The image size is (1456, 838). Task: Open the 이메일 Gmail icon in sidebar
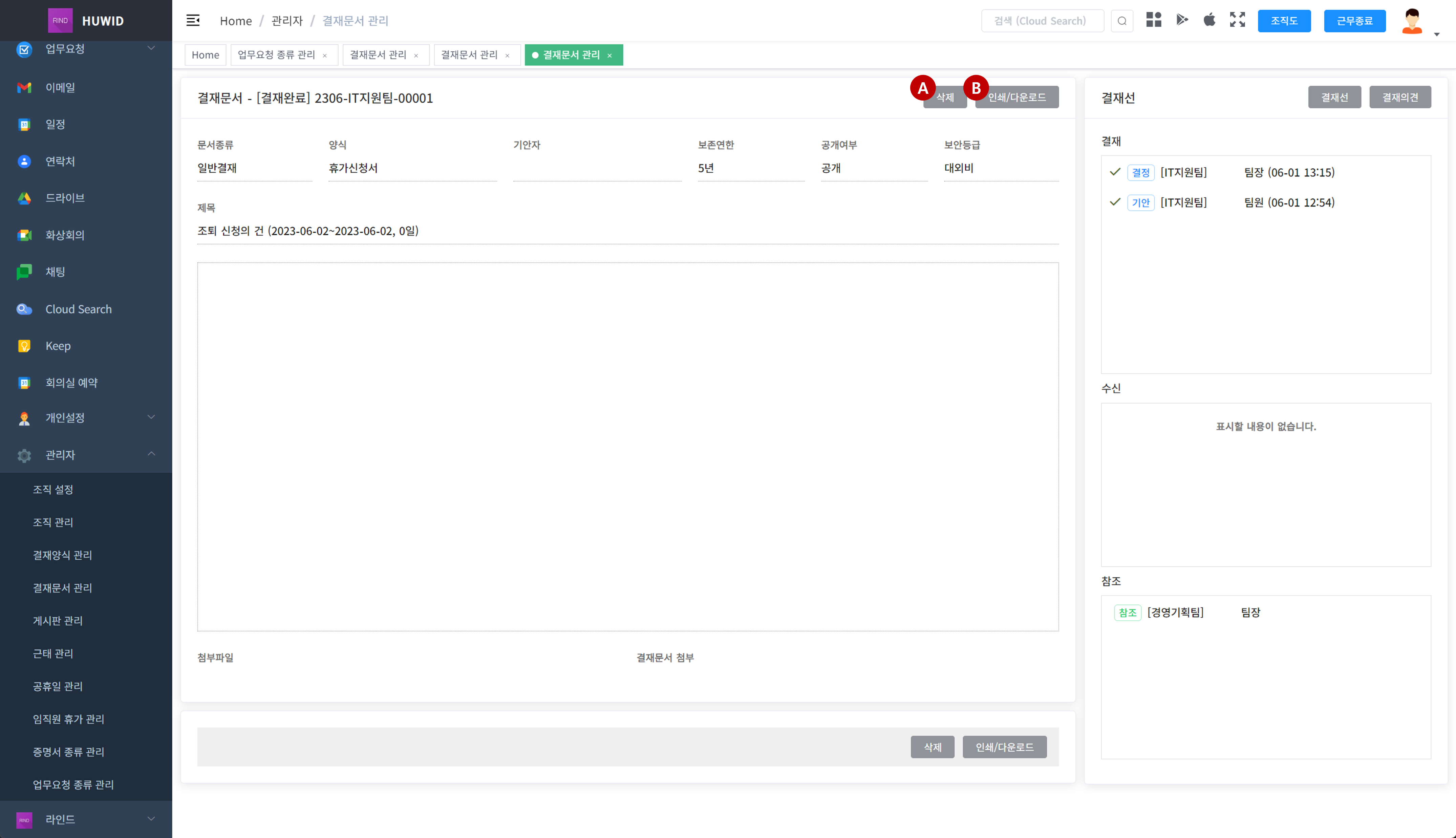tap(24, 87)
